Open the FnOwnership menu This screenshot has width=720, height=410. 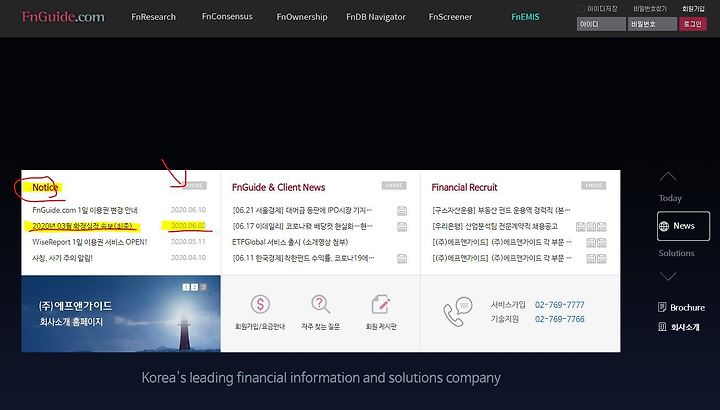(302, 17)
